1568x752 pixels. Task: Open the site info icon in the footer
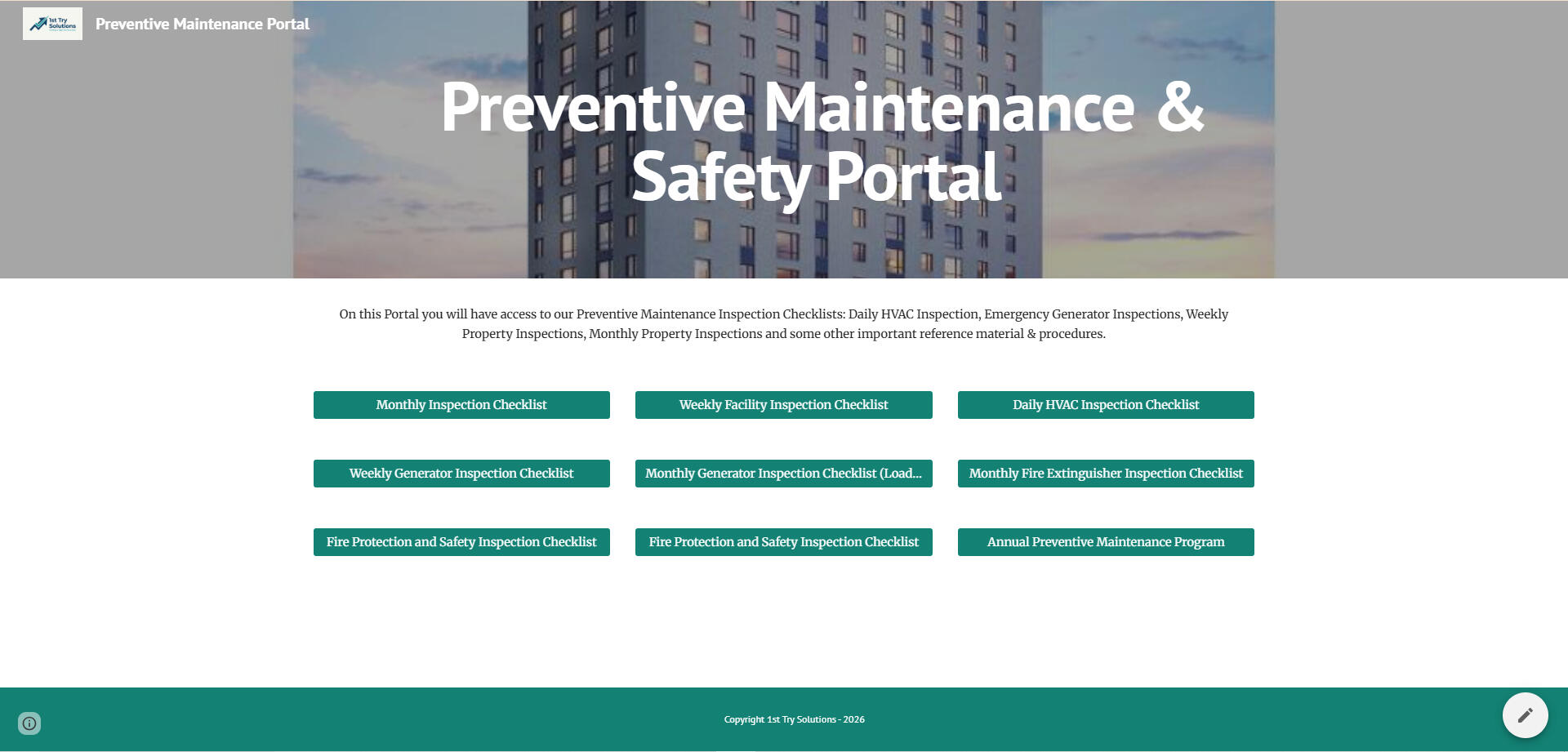29,723
